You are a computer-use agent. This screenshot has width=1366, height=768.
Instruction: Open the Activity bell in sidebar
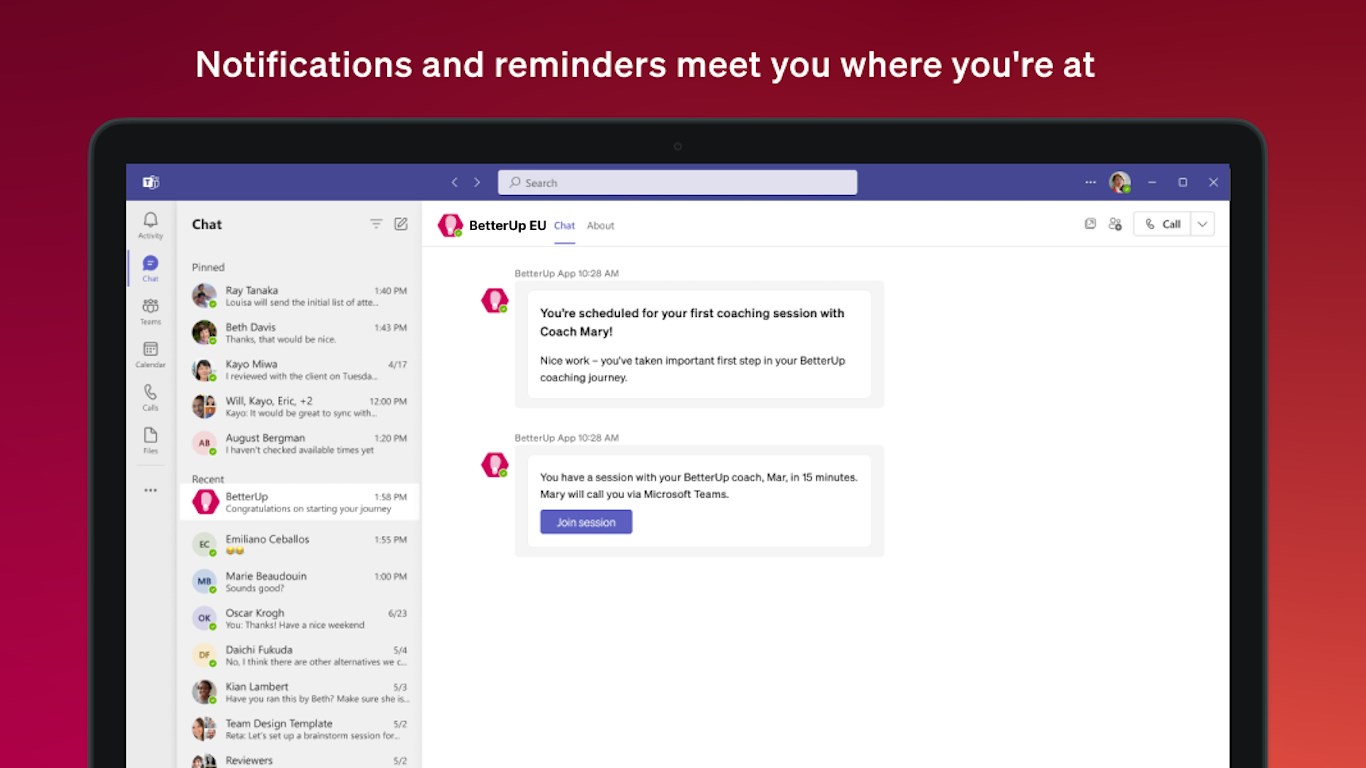pyautogui.click(x=150, y=224)
